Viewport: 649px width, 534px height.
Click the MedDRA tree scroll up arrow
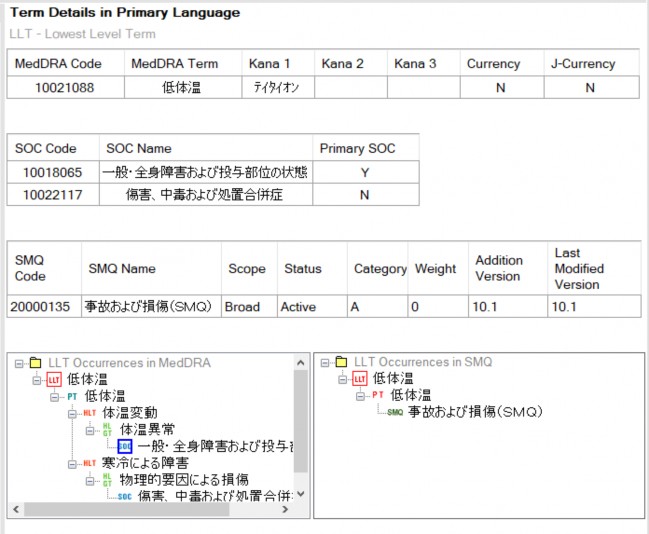point(300,362)
